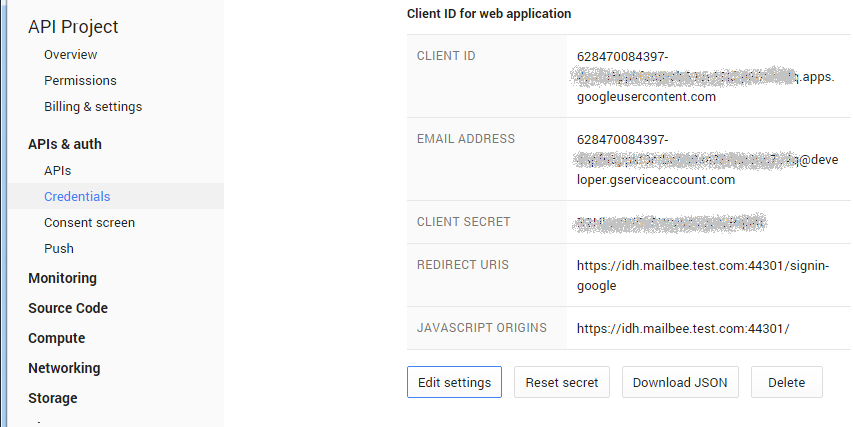Click the Edit settings button
Image resolution: width=853 pixels, height=427 pixels.
454,382
